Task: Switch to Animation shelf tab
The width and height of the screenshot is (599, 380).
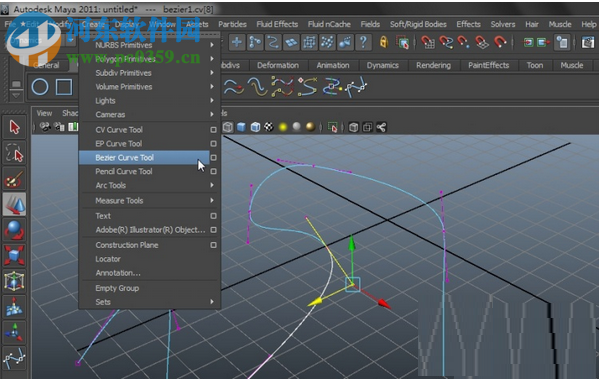Action: pyautogui.click(x=333, y=65)
